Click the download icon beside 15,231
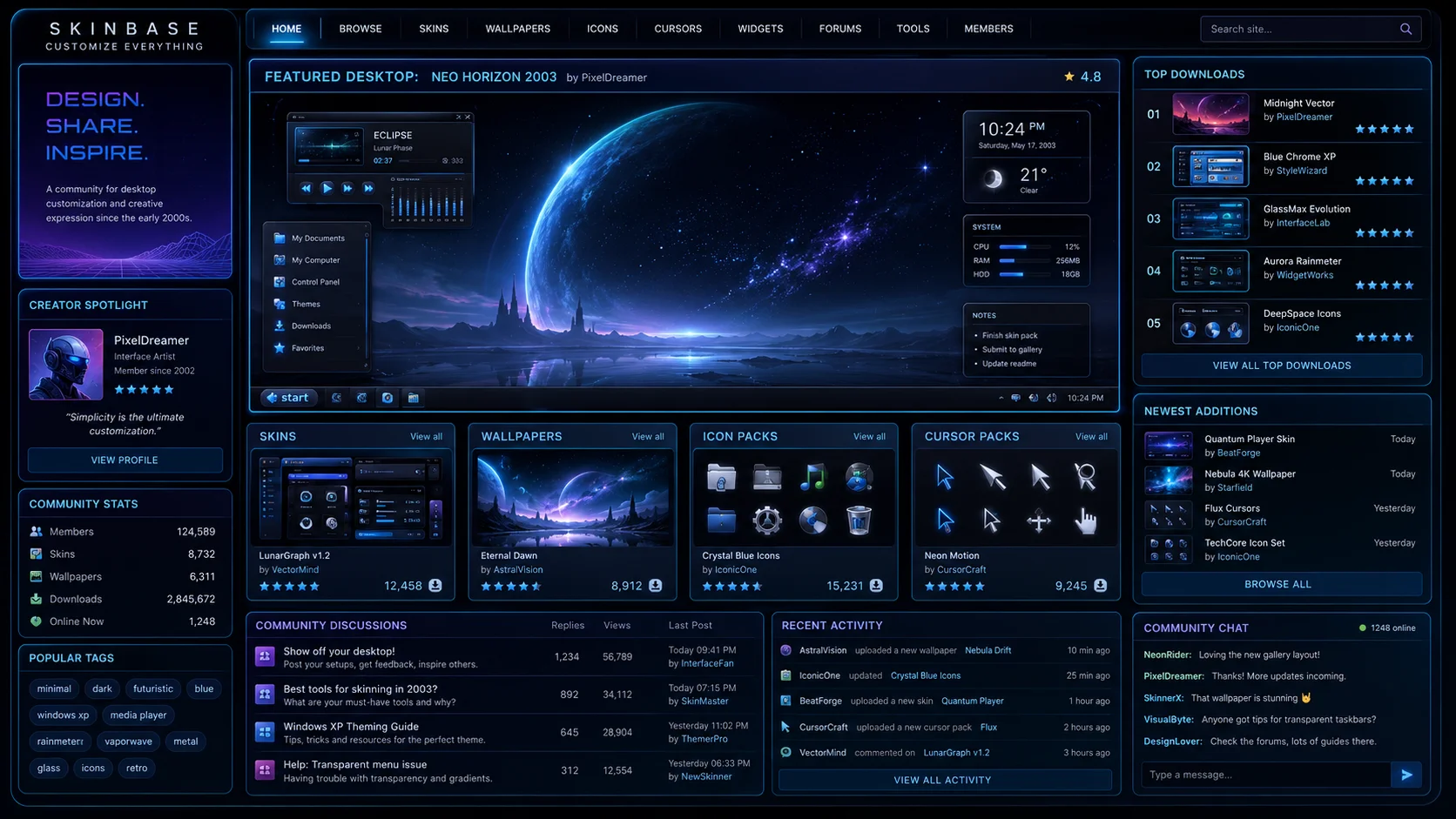1456x819 pixels. tap(877, 586)
